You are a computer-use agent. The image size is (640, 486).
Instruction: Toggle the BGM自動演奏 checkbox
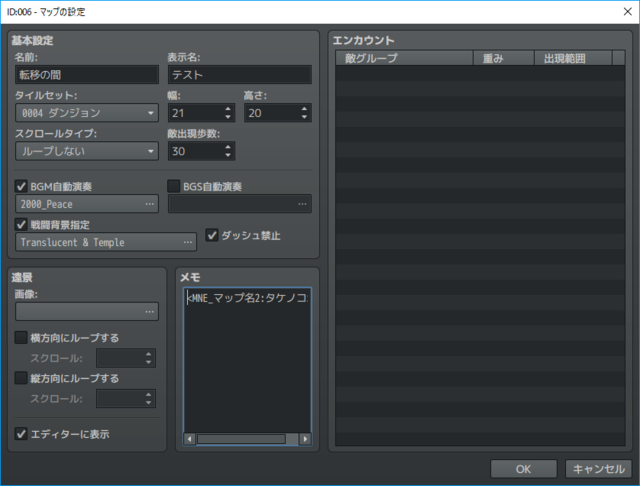(x=21, y=186)
